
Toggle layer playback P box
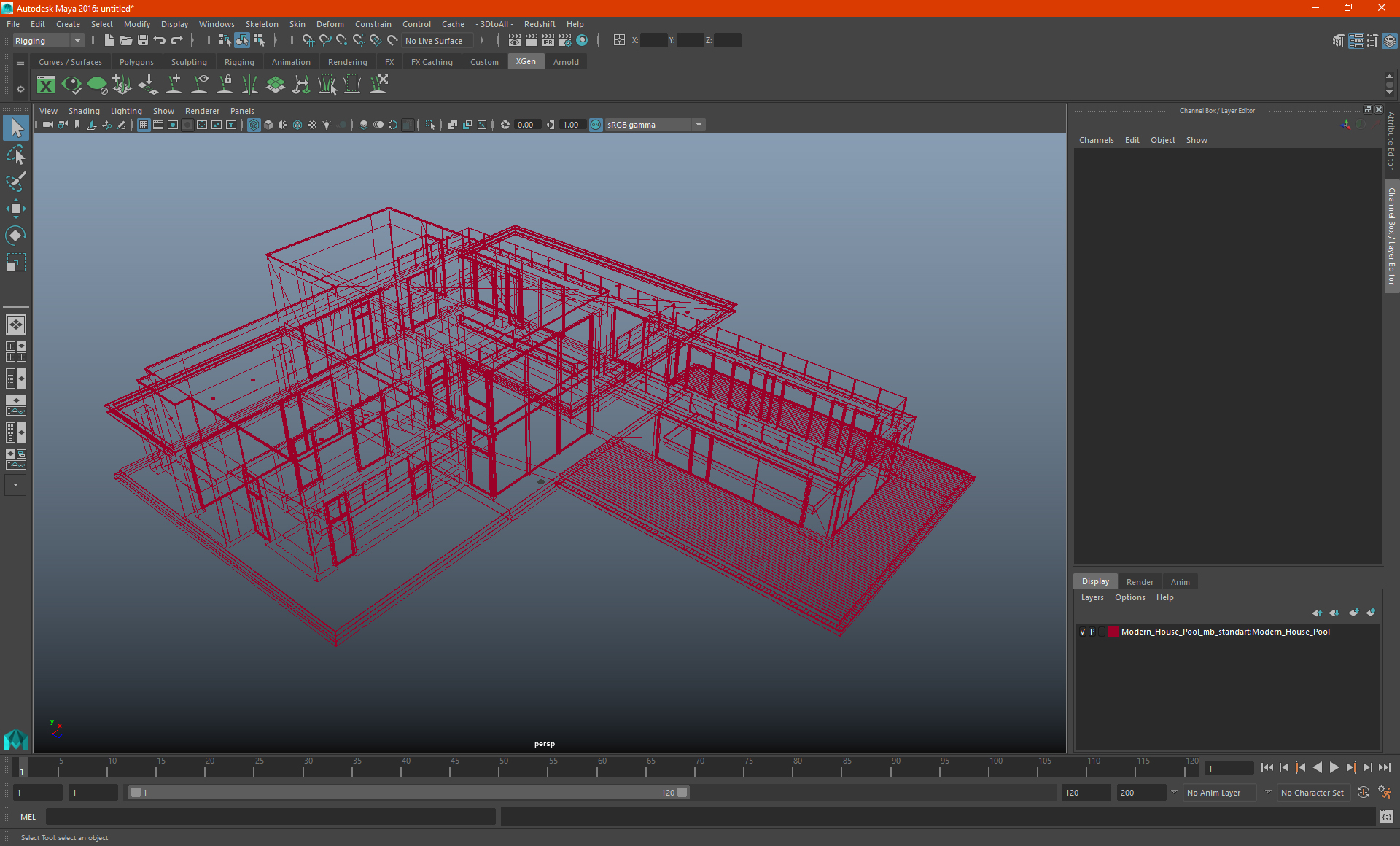point(1092,632)
